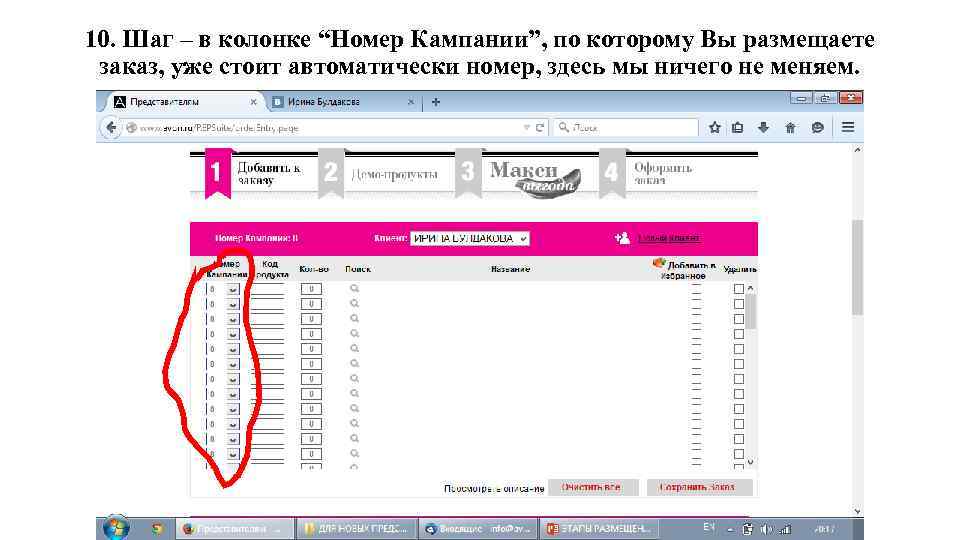
Task: Open the Посмотреть описание link
Action: tap(493, 489)
